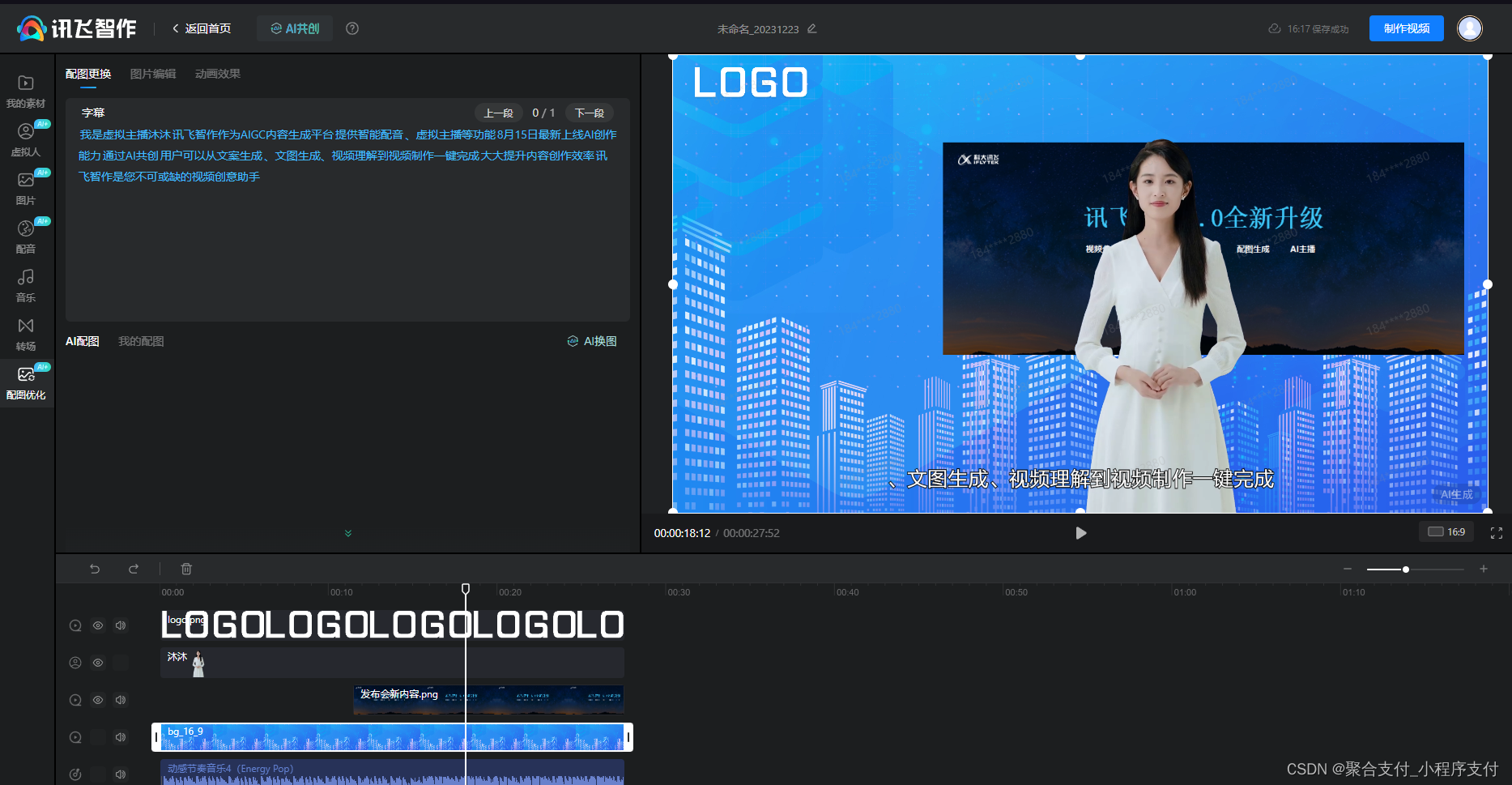Open the 音乐 (music) sidebar panel
The image size is (1512, 785).
click(x=26, y=286)
